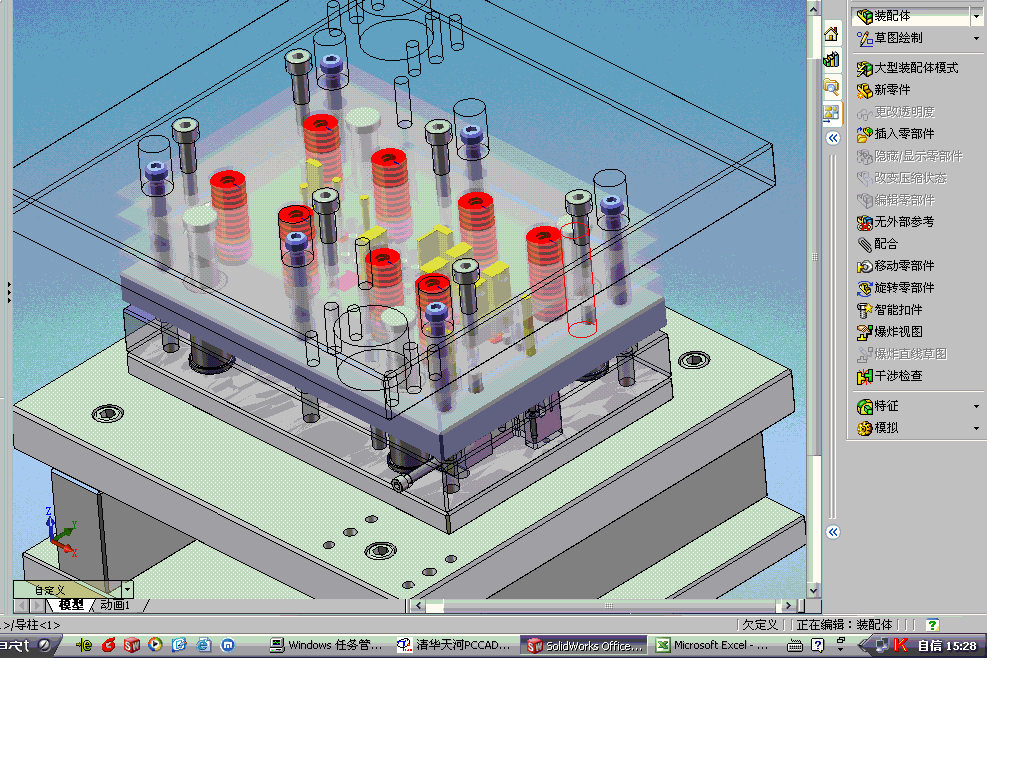Image resolution: width=1024 pixels, height=768 pixels.
Task: Open the house-shaped home tab icon
Action: 831,34
